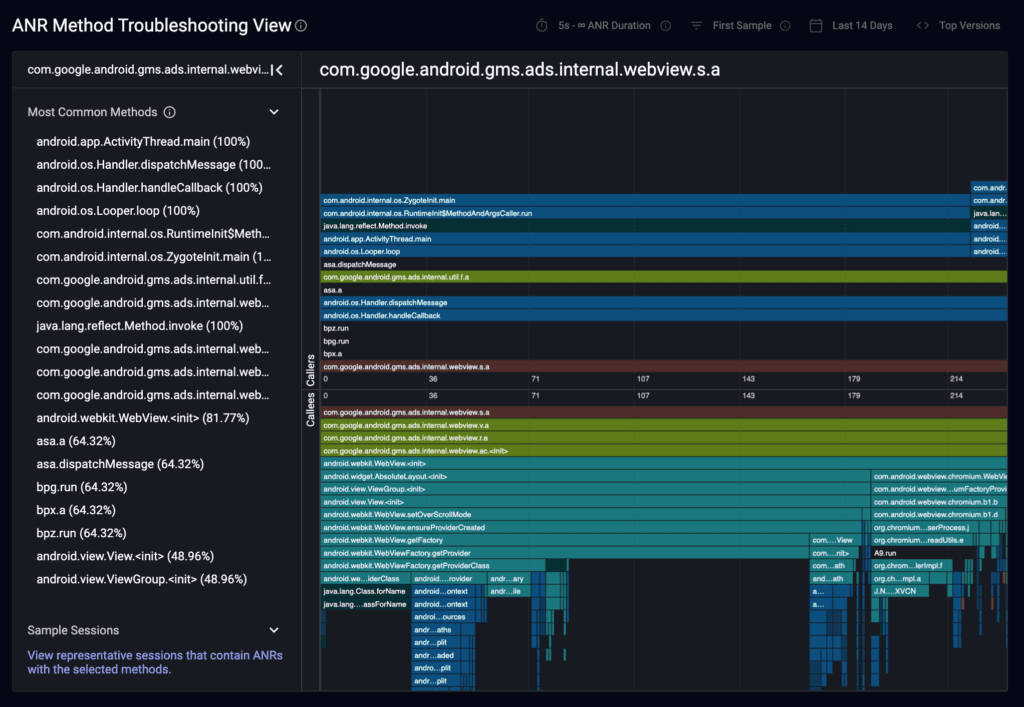Click the code brackets icon for Top Versions
1024x707 pixels.
pos(922,26)
